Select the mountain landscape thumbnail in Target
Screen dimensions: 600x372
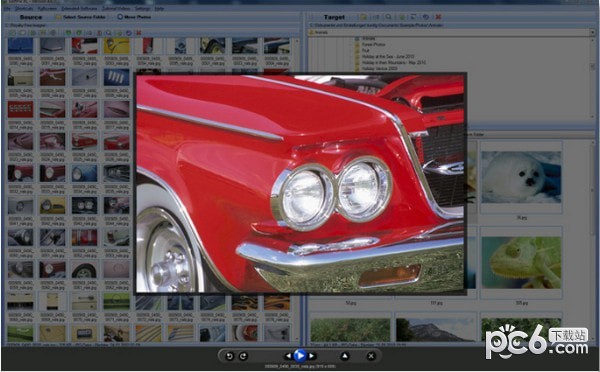(436, 330)
